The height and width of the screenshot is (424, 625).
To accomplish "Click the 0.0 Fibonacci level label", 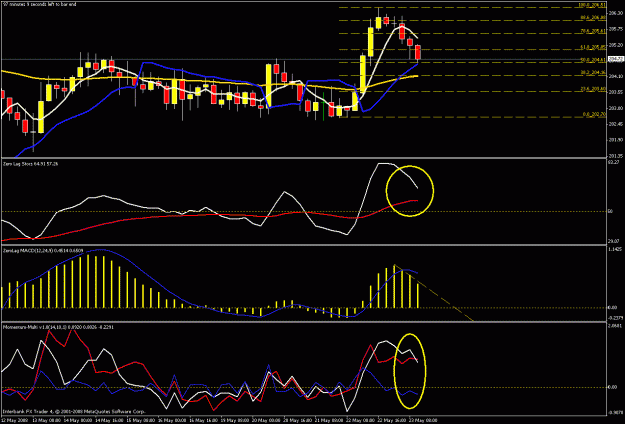I will pyautogui.click(x=594, y=114).
